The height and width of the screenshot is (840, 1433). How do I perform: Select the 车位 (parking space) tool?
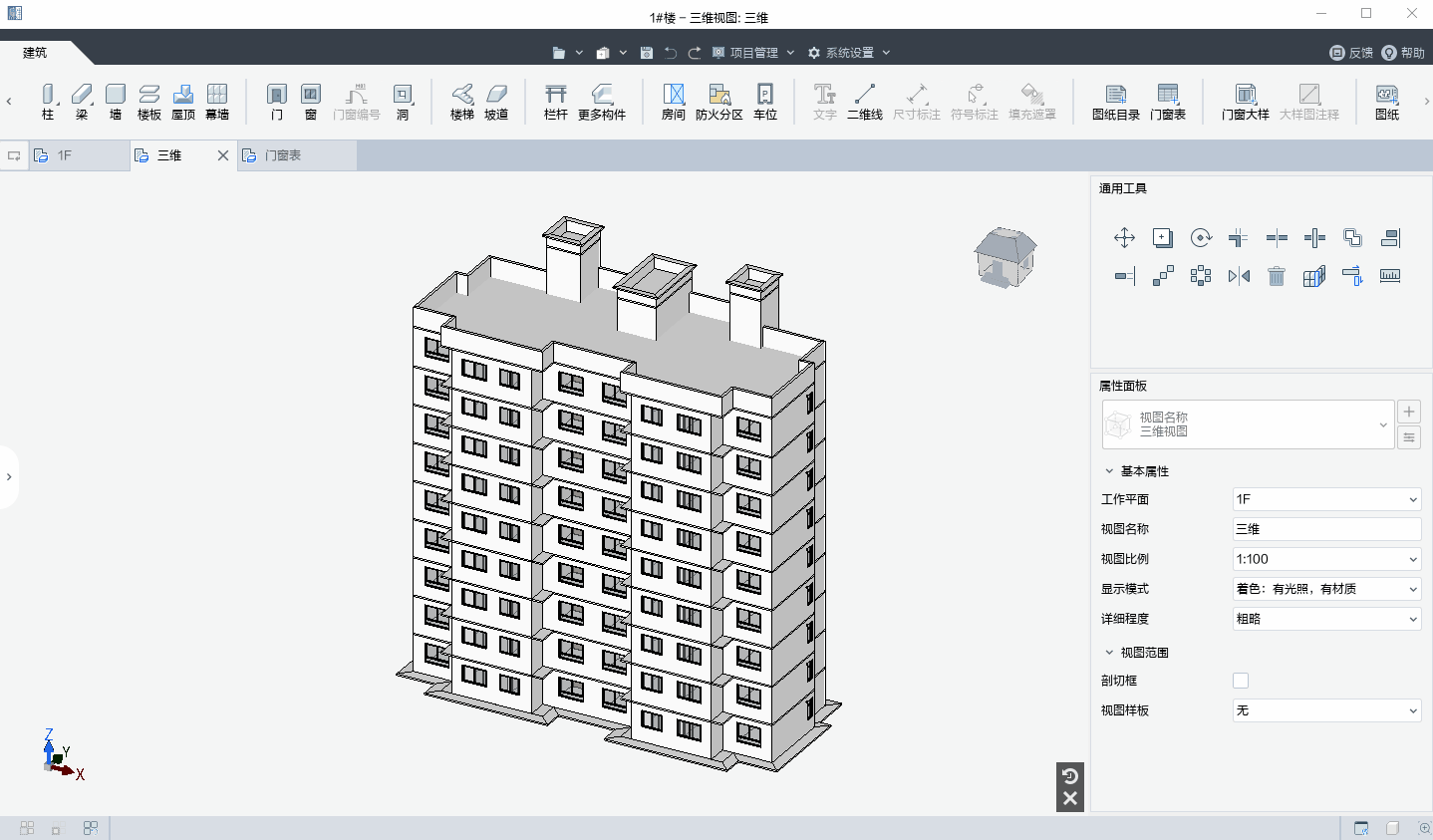(x=765, y=102)
